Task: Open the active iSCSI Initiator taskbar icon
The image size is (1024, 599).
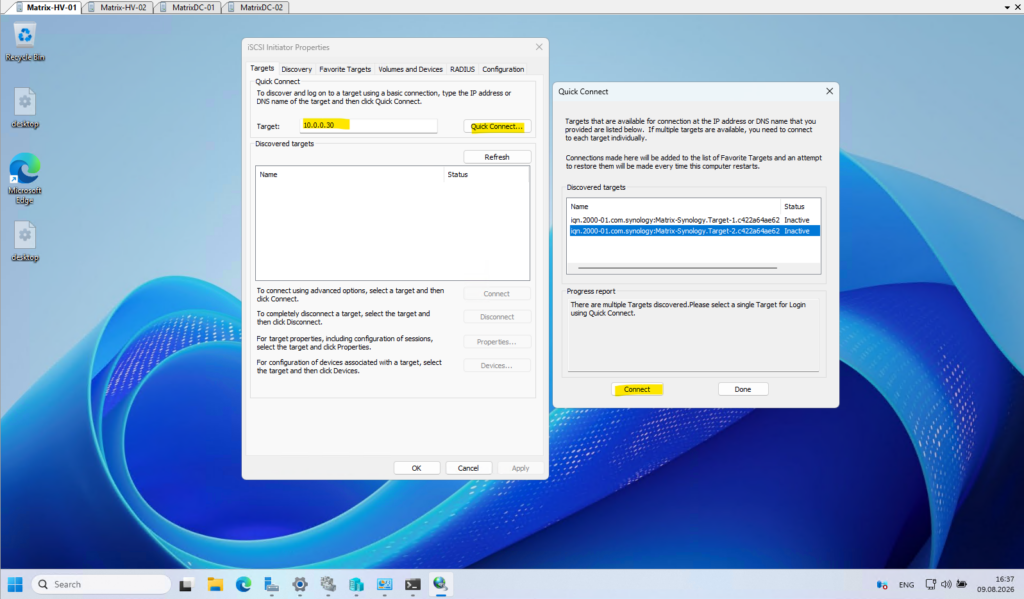Action: click(441, 585)
